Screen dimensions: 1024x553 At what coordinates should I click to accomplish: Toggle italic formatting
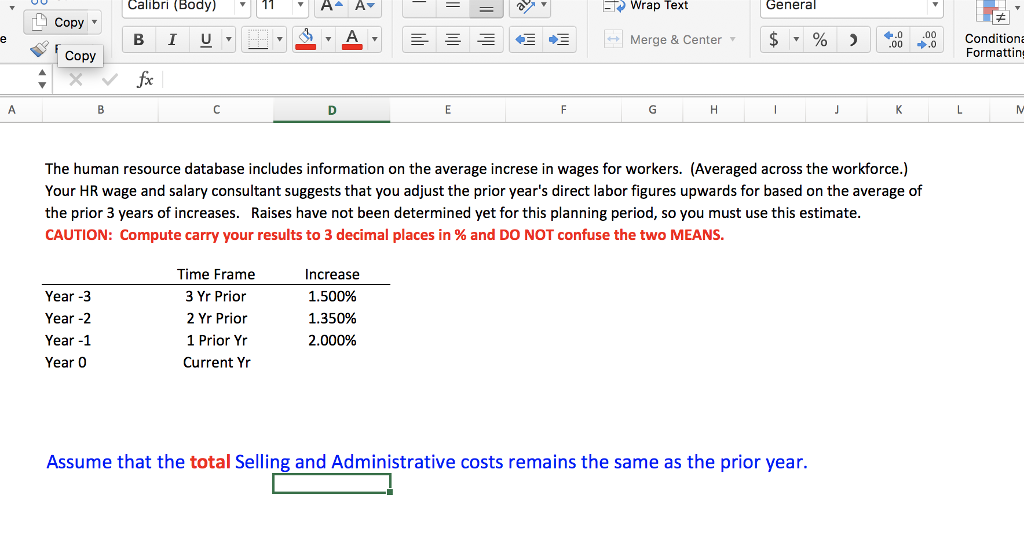[x=171, y=40]
